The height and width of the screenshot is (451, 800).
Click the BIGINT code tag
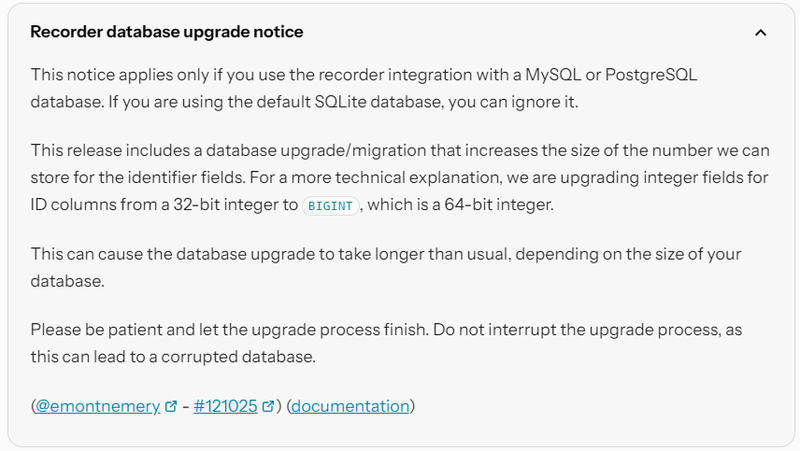point(330,206)
